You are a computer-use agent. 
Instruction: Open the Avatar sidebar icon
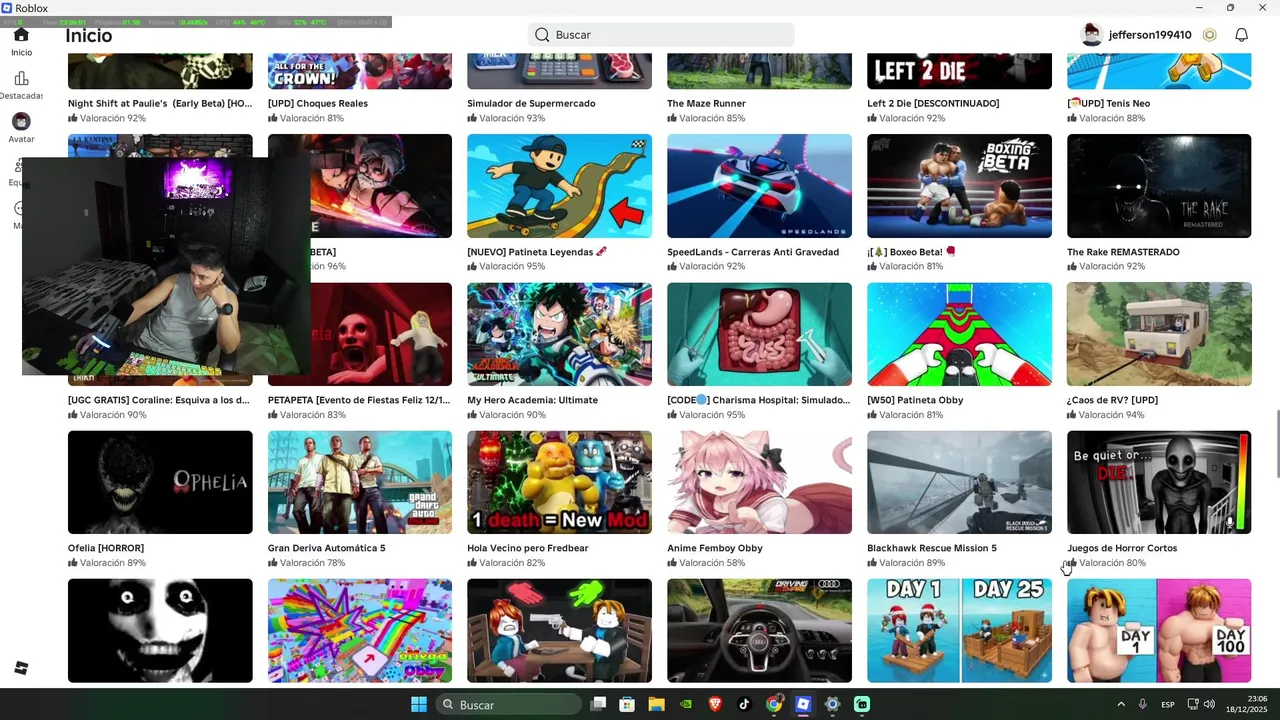coord(21,122)
